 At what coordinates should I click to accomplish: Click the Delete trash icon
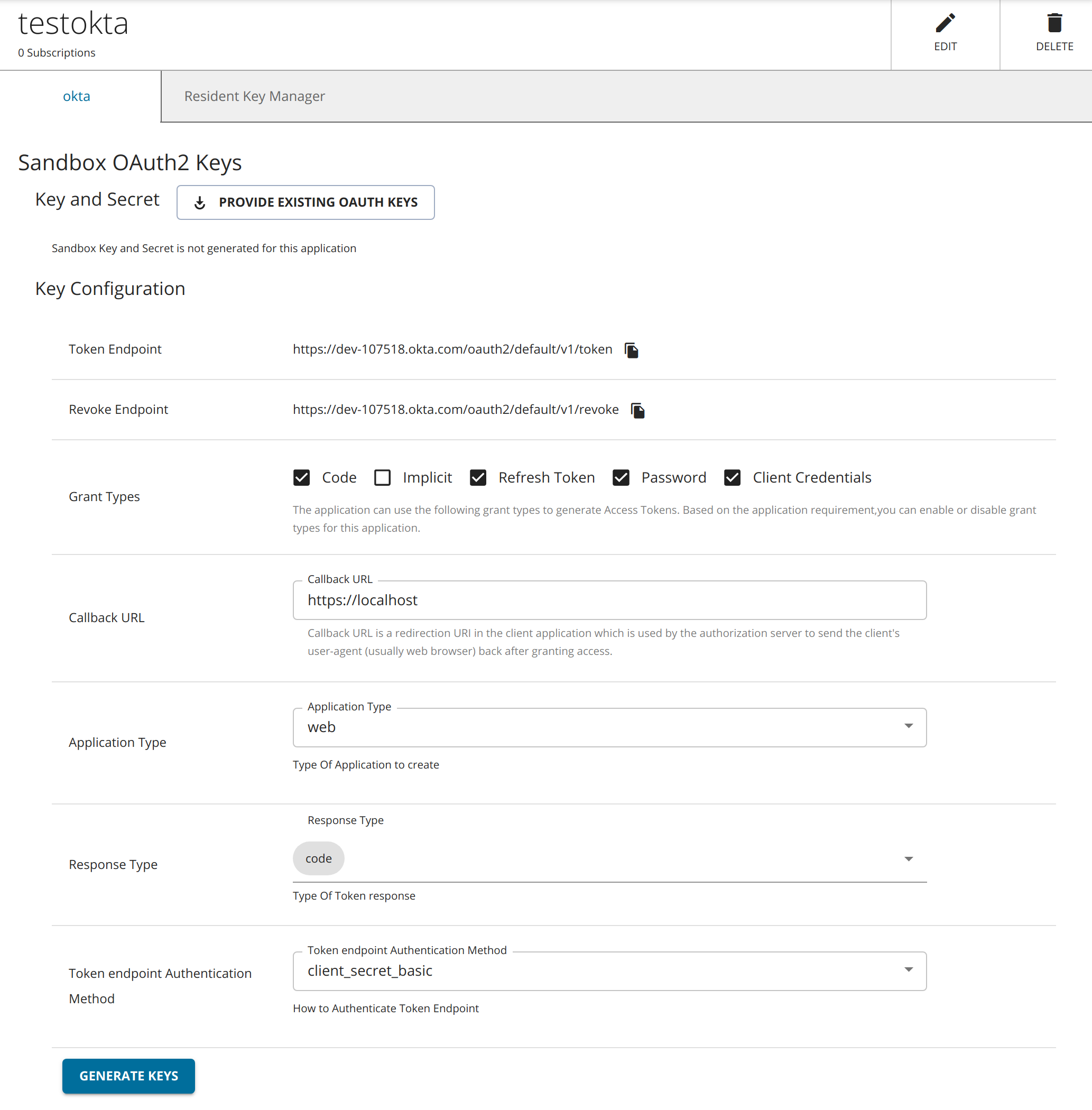[1054, 24]
